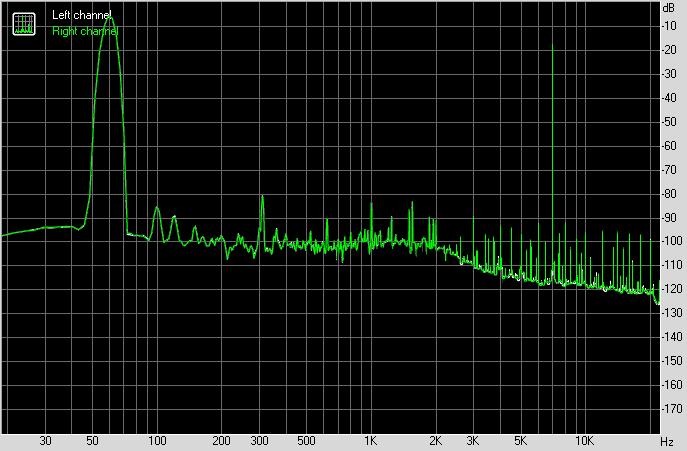Click the 'dB' axis unit label
Screen dimensions: 687x451
click(669, 8)
